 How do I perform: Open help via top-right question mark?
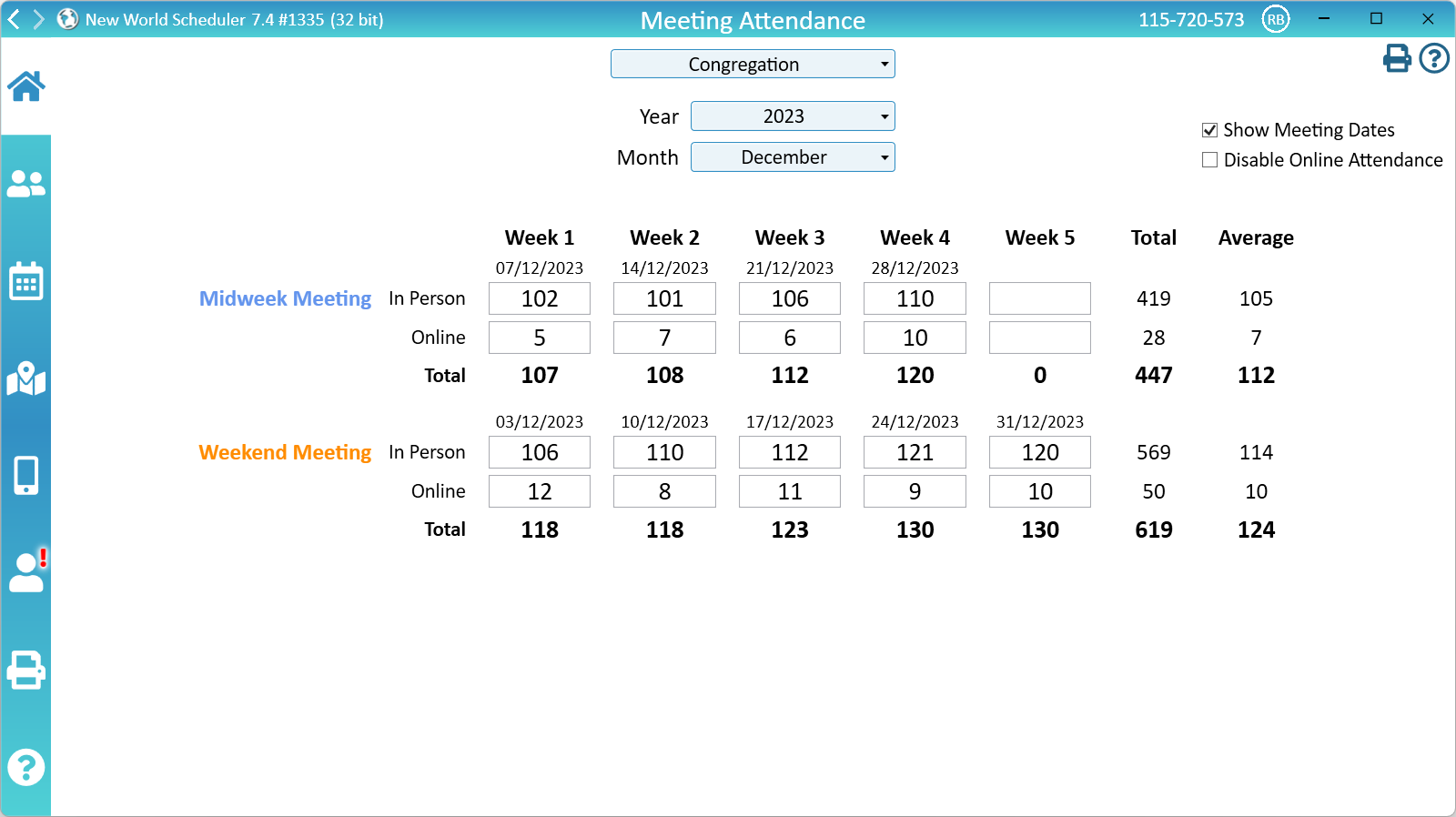1434,58
